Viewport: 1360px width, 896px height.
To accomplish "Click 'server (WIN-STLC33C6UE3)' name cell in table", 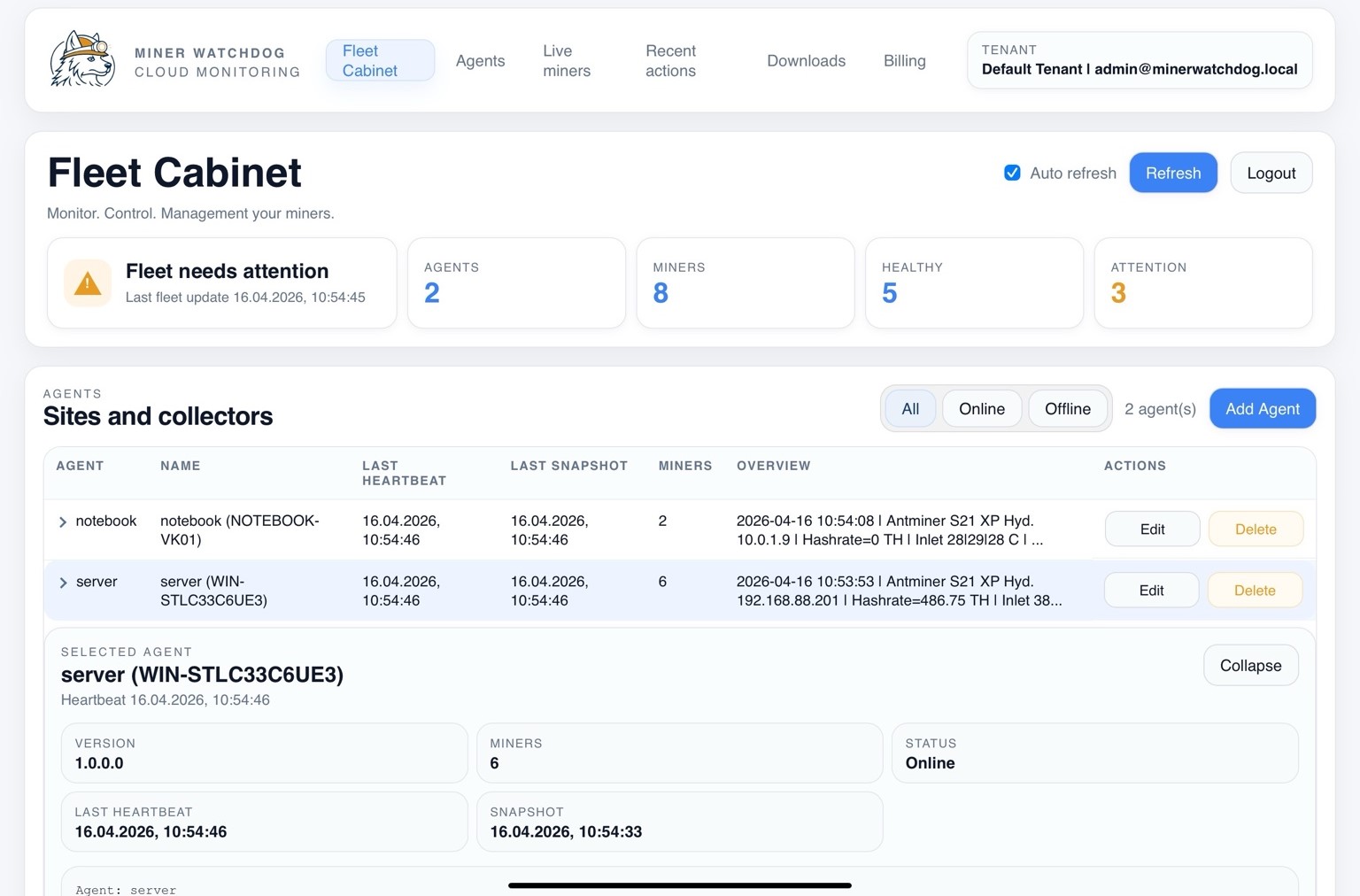I will tap(213, 591).
